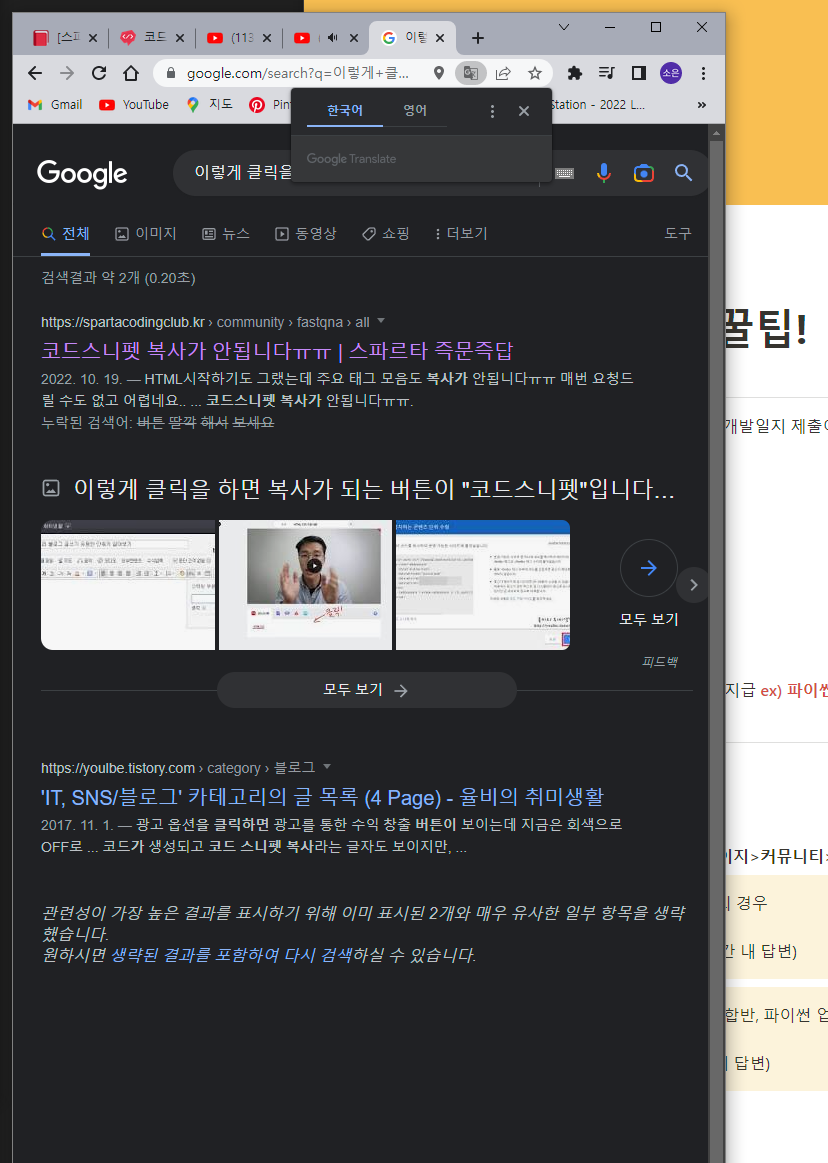This screenshot has width=828, height=1163.
Task: Open the home page icon
Action: [131, 73]
